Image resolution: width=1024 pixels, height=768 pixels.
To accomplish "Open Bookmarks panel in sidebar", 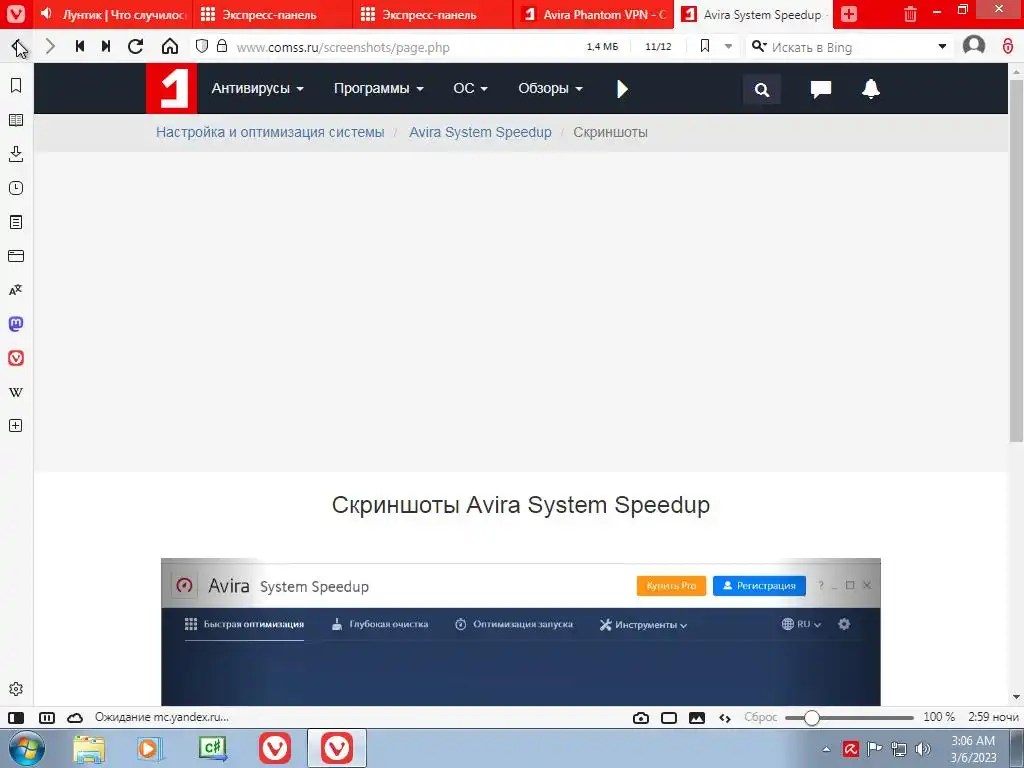I will 16,86.
